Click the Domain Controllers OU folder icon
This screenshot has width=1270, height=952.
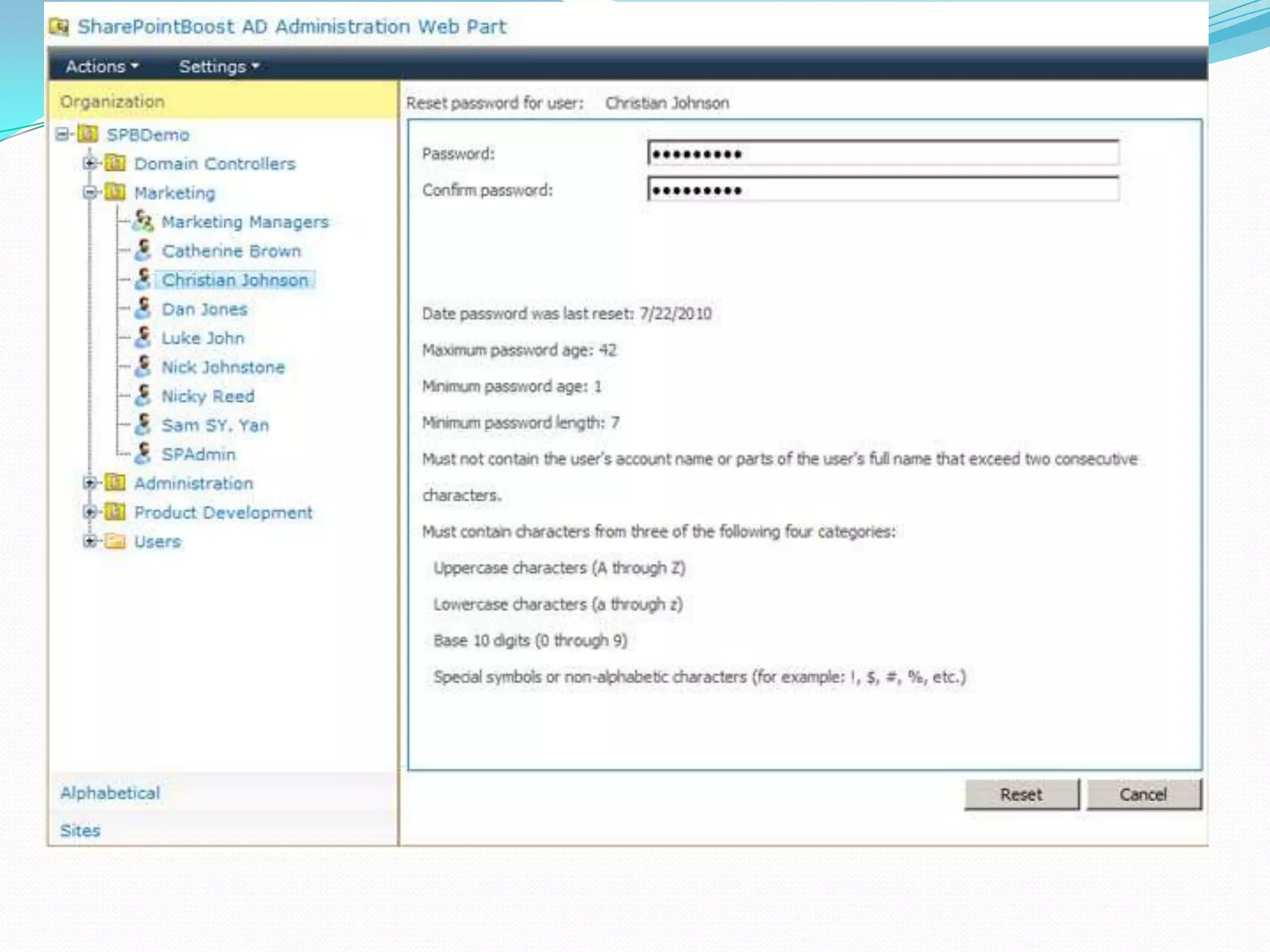(115, 163)
